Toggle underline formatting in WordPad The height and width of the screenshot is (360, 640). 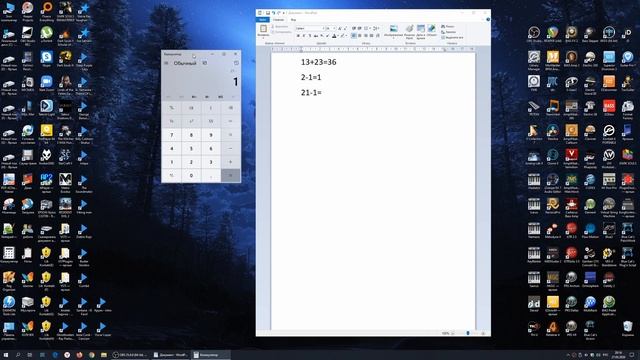[x=309, y=36]
